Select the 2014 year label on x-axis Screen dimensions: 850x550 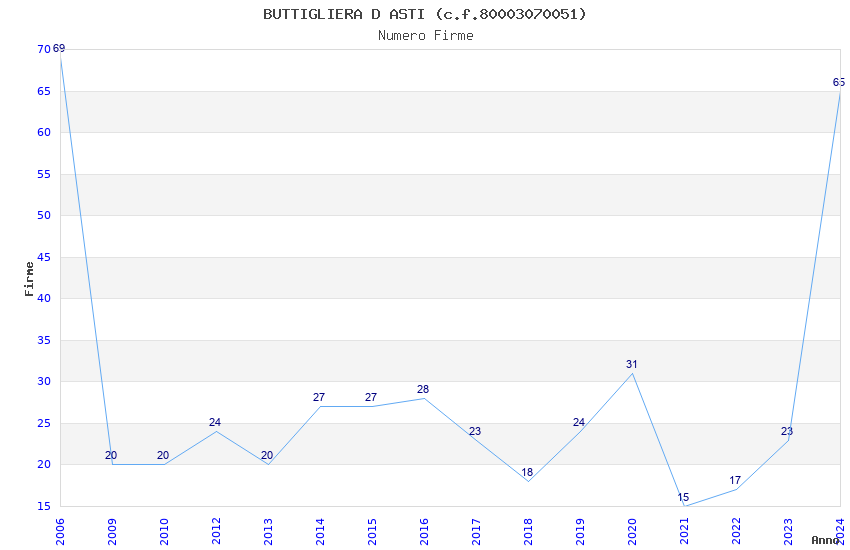pos(320,531)
